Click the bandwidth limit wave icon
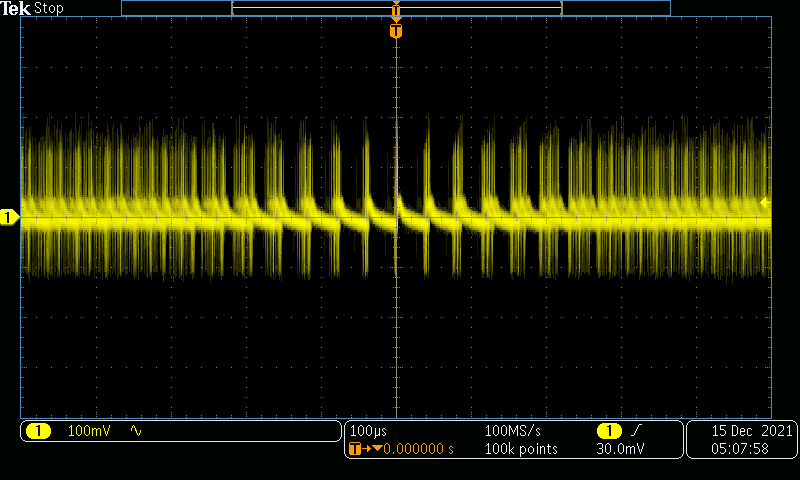This screenshot has width=800, height=480. 136,431
